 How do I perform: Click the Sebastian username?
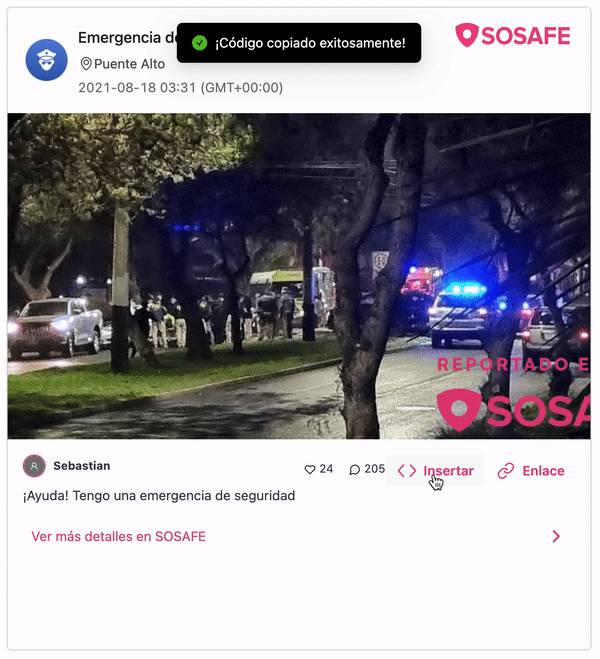(82, 466)
